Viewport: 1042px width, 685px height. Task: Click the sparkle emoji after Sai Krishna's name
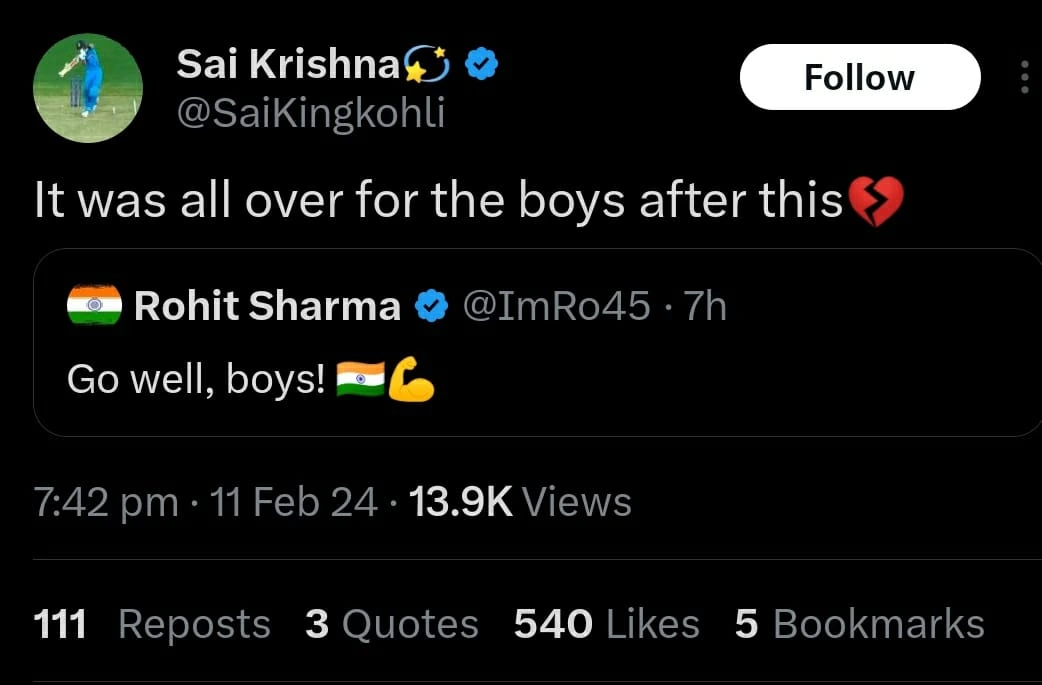click(427, 66)
